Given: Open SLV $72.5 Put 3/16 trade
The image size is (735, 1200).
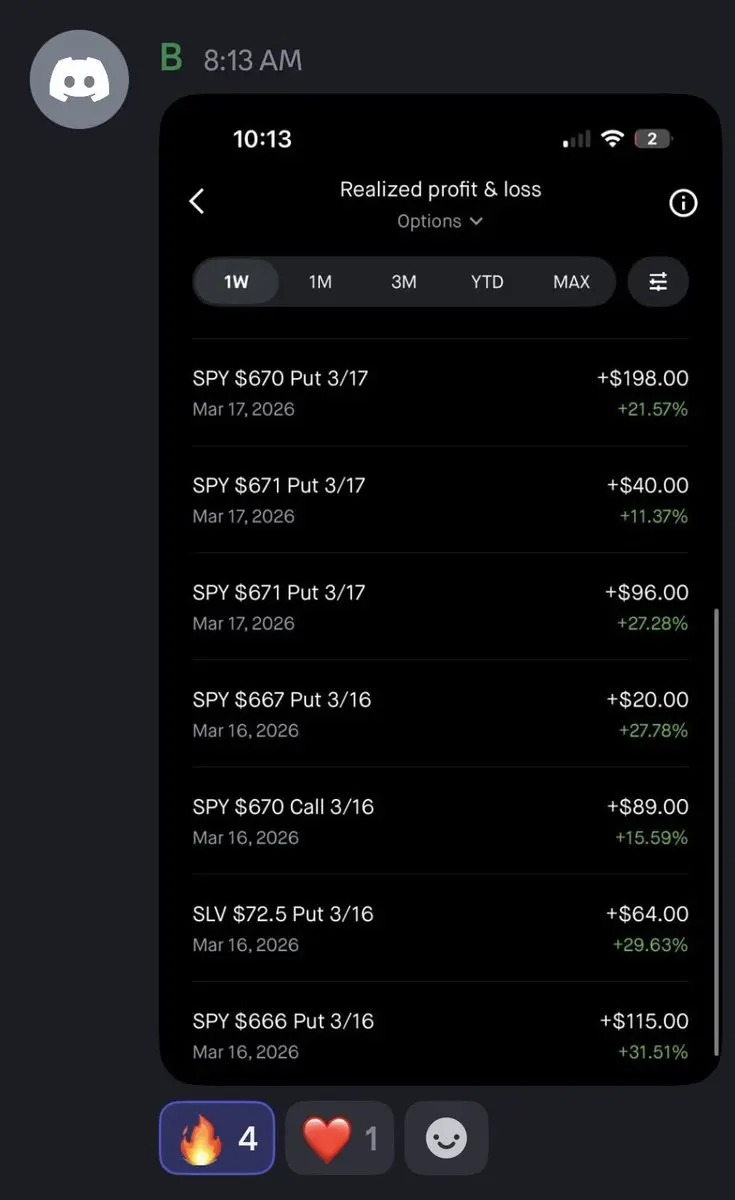Looking at the screenshot, I should [x=440, y=927].
